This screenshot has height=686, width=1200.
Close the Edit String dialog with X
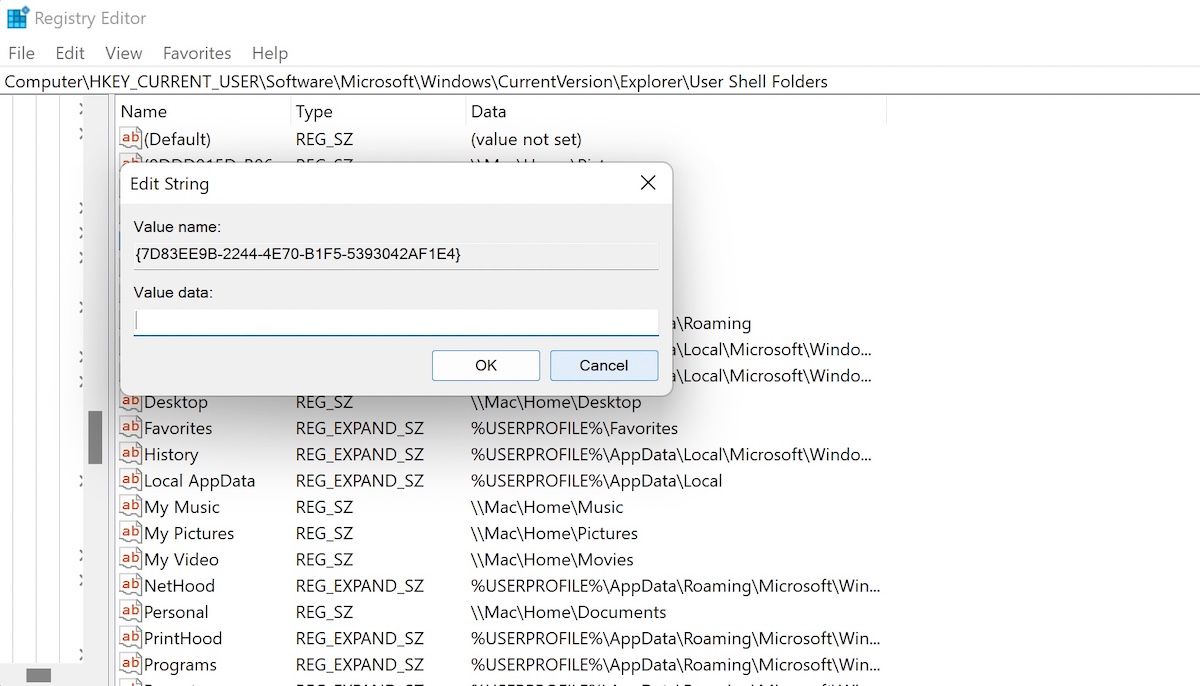(x=648, y=183)
